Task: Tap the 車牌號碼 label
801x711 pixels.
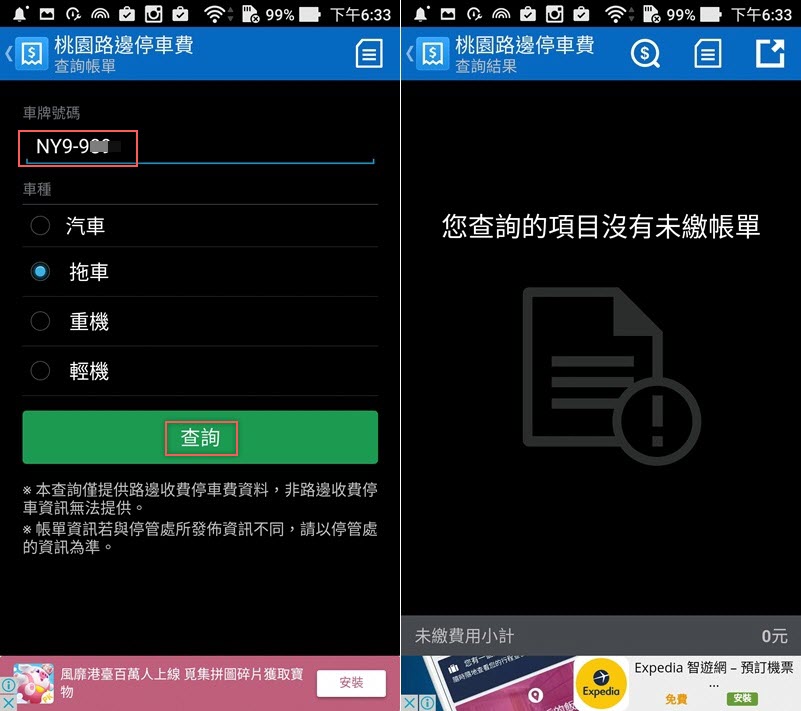Action: tap(51, 113)
